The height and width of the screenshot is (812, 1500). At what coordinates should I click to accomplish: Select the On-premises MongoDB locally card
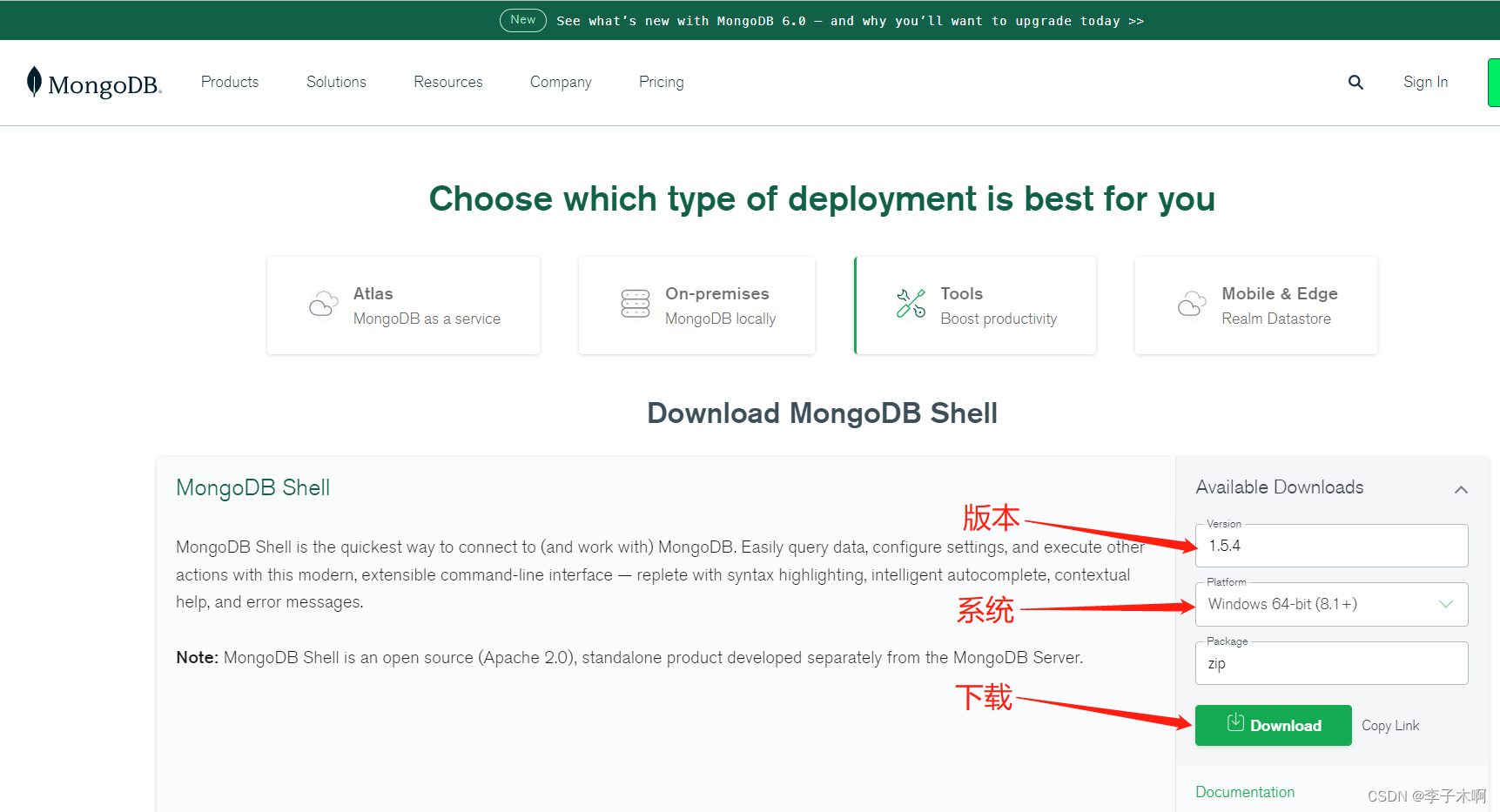click(x=696, y=305)
